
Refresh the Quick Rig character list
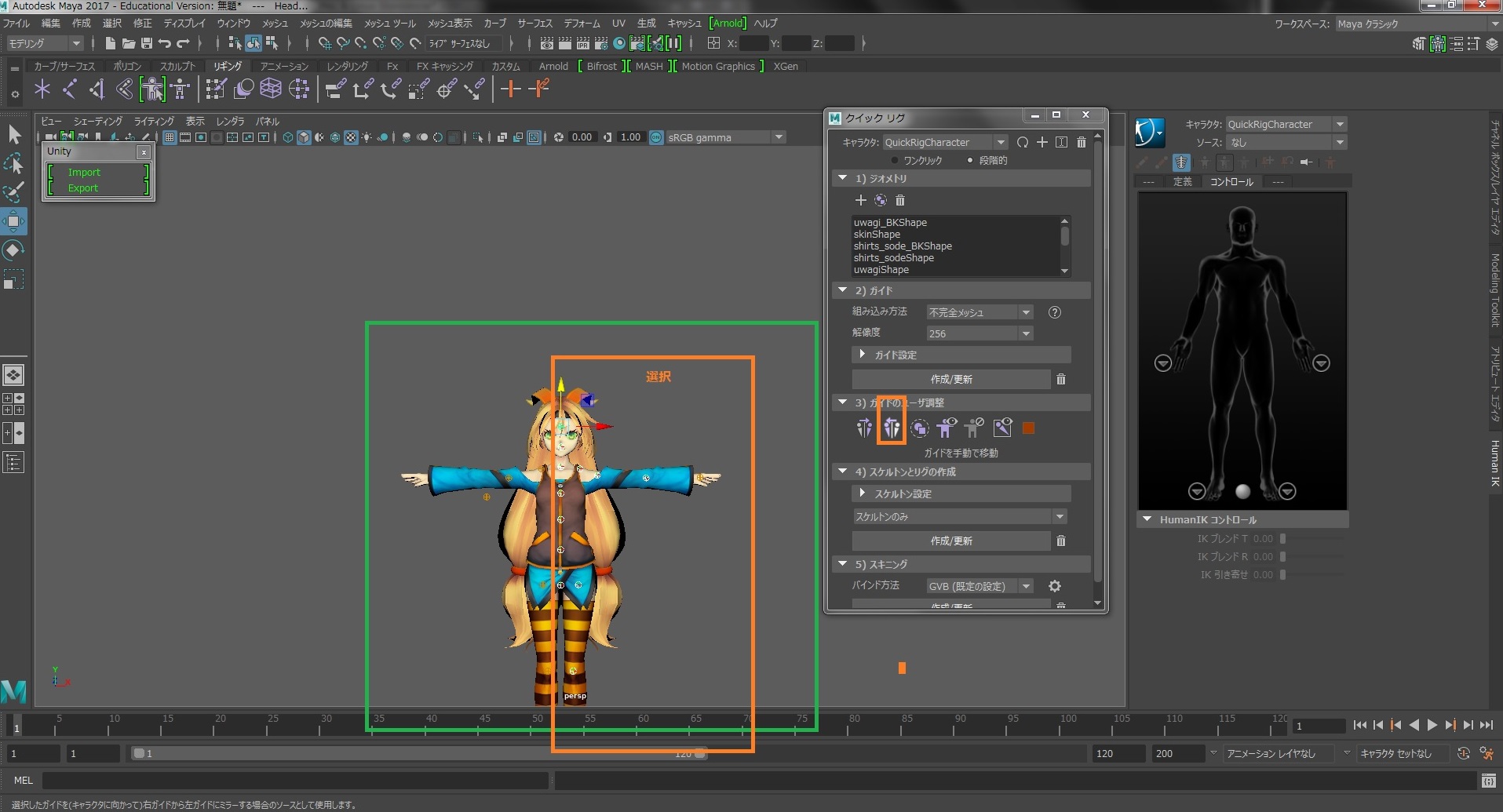1022,142
